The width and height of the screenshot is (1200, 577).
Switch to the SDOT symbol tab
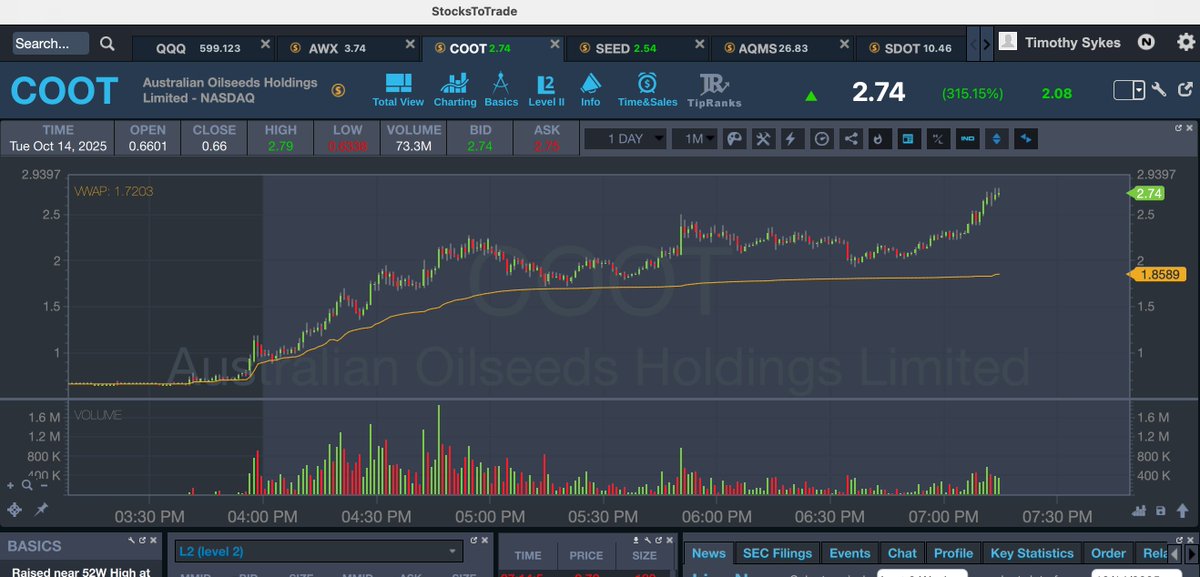910,47
